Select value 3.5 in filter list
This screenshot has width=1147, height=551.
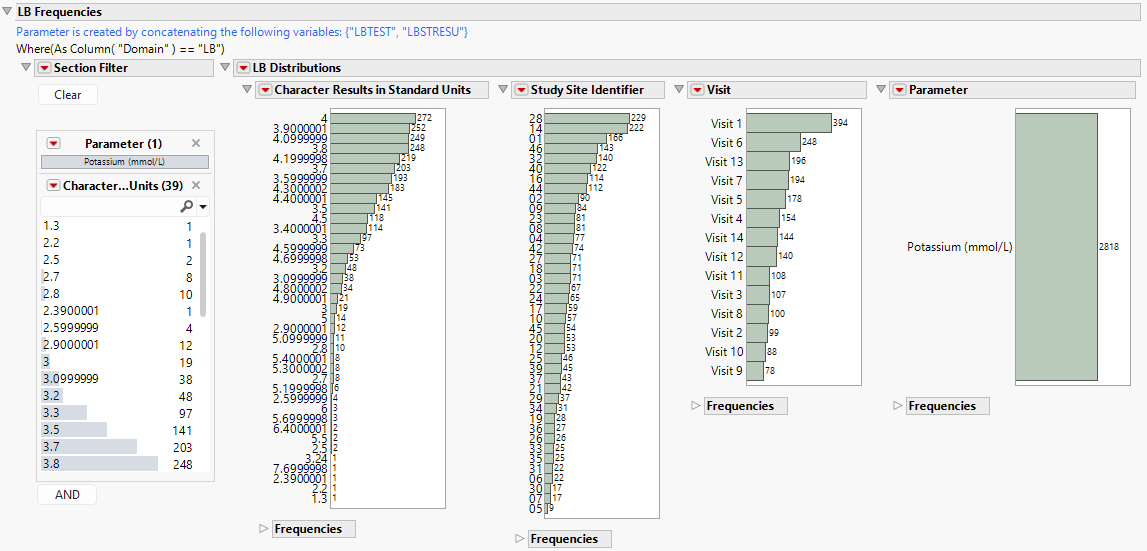[119, 430]
